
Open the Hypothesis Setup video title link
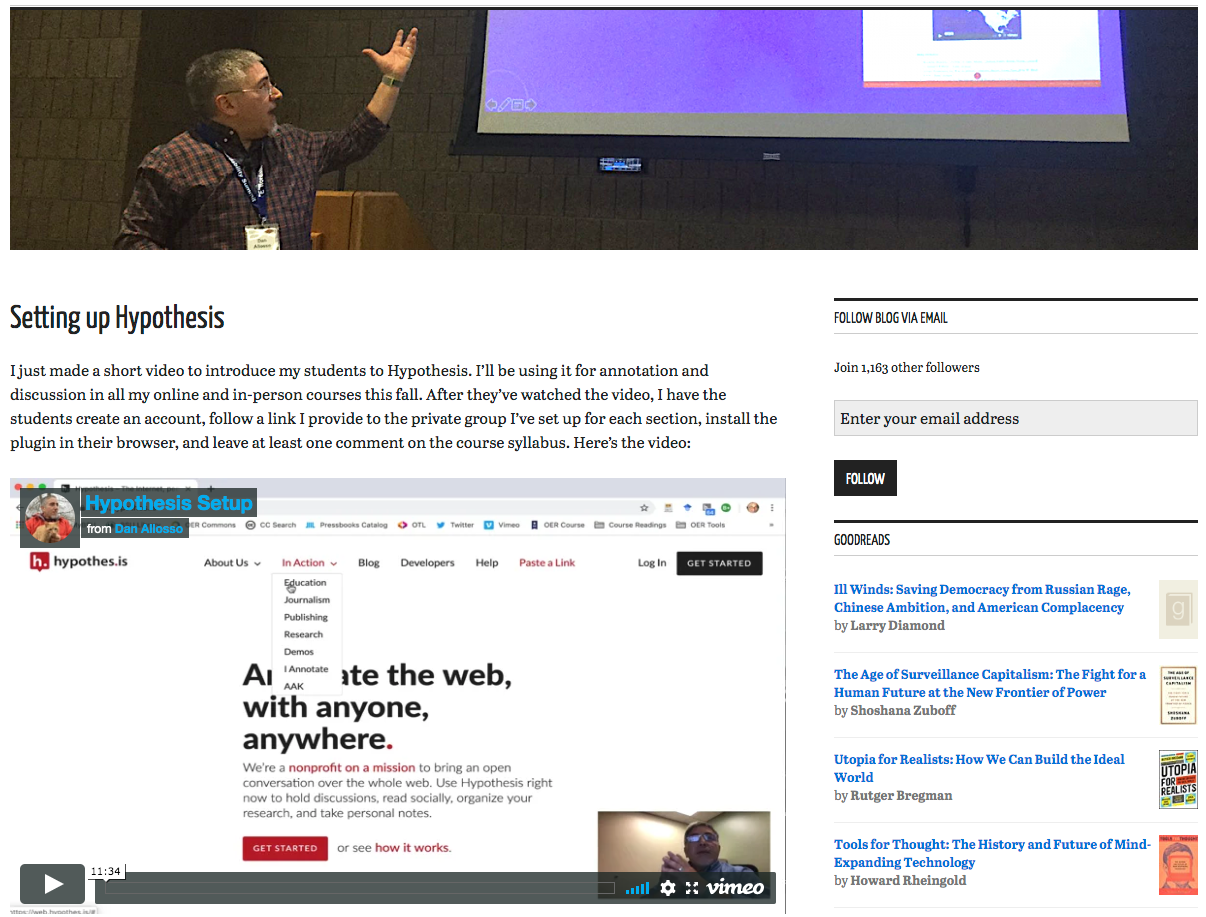[168, 503]
